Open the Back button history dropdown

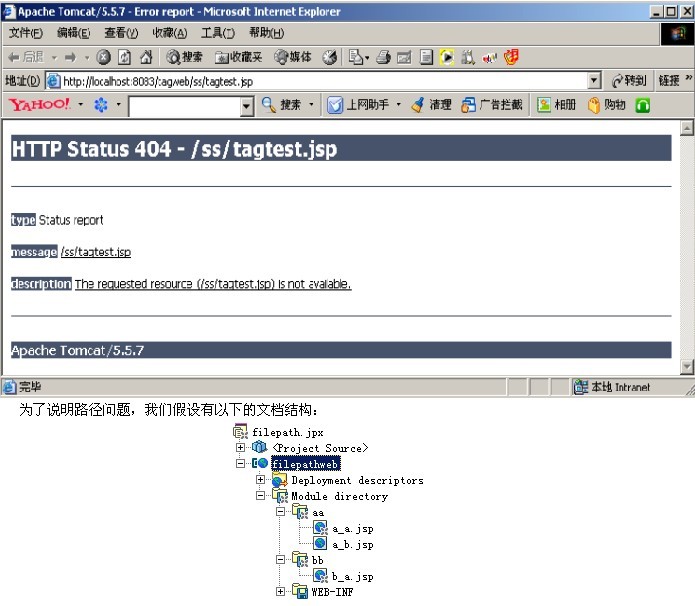click(55, 58)
